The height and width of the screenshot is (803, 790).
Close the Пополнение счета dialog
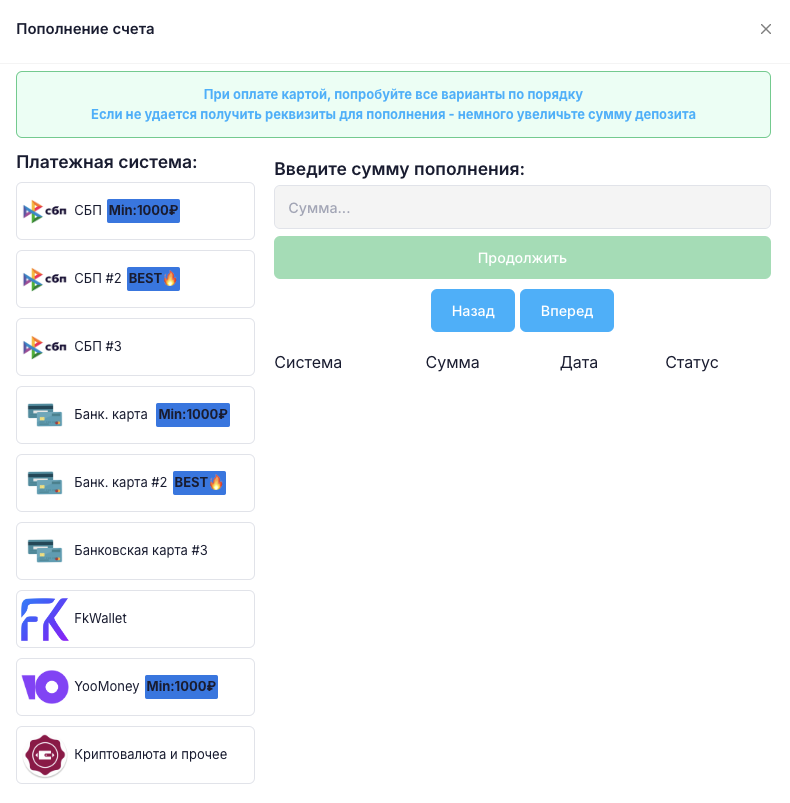click(x=766, y=29)
